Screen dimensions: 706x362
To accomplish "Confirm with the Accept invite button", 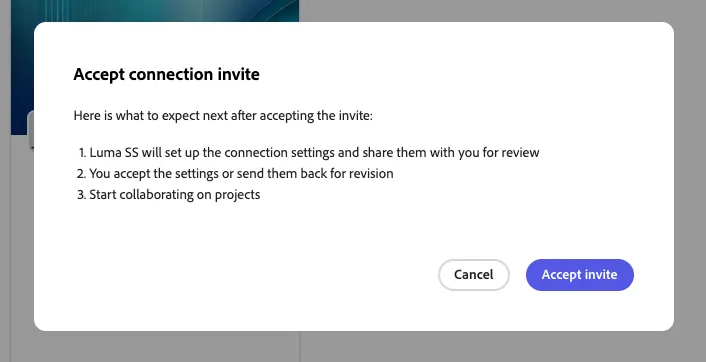I will 579,275.
